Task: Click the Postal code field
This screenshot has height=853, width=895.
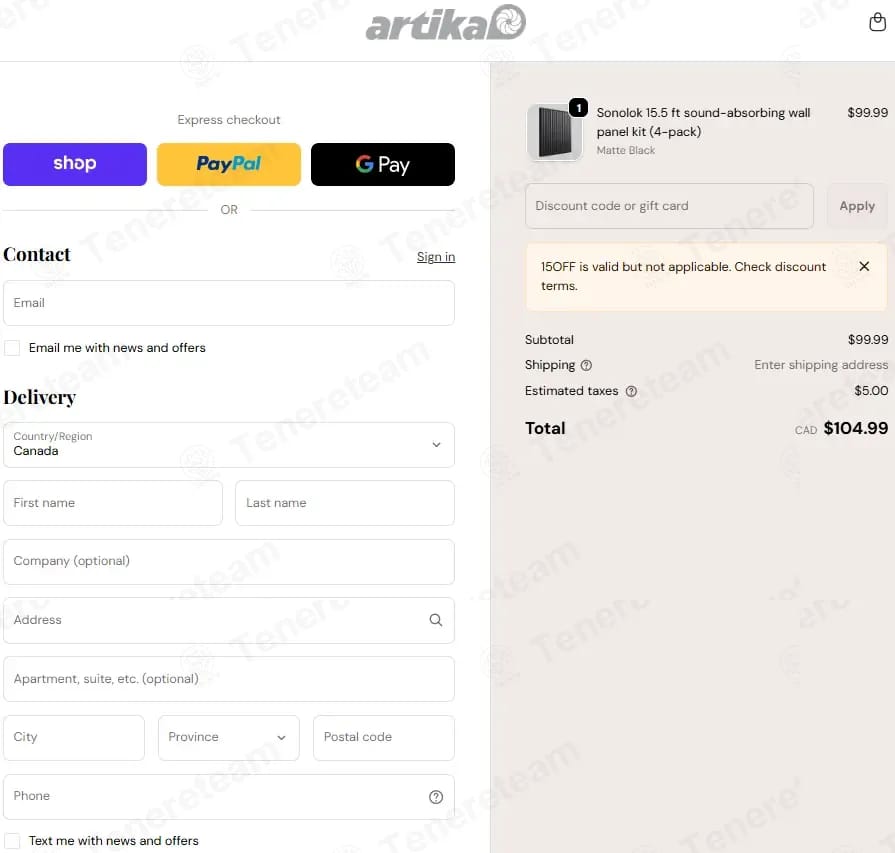Action: pyautogui.click(x=384, y=738)
